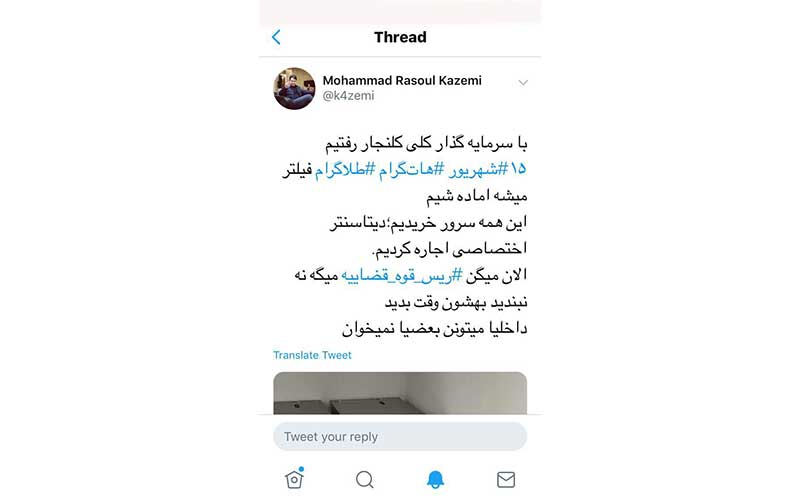
Task: Tap the Tweet your reply field
Action: click(x=400, y=437)
